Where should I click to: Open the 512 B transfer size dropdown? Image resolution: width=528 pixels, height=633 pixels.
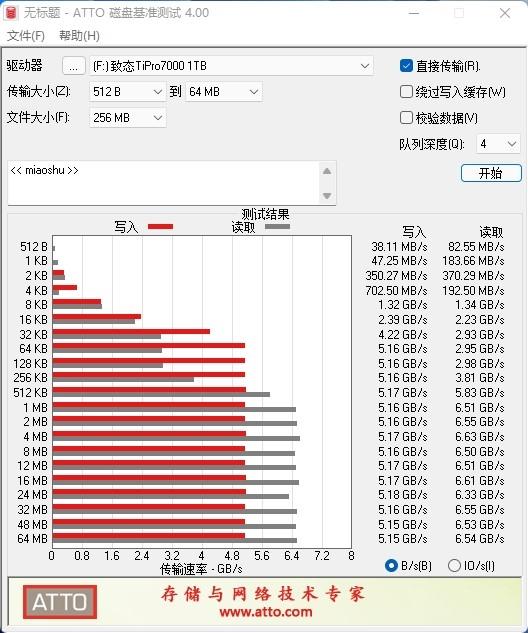click(x=128, y=92)
